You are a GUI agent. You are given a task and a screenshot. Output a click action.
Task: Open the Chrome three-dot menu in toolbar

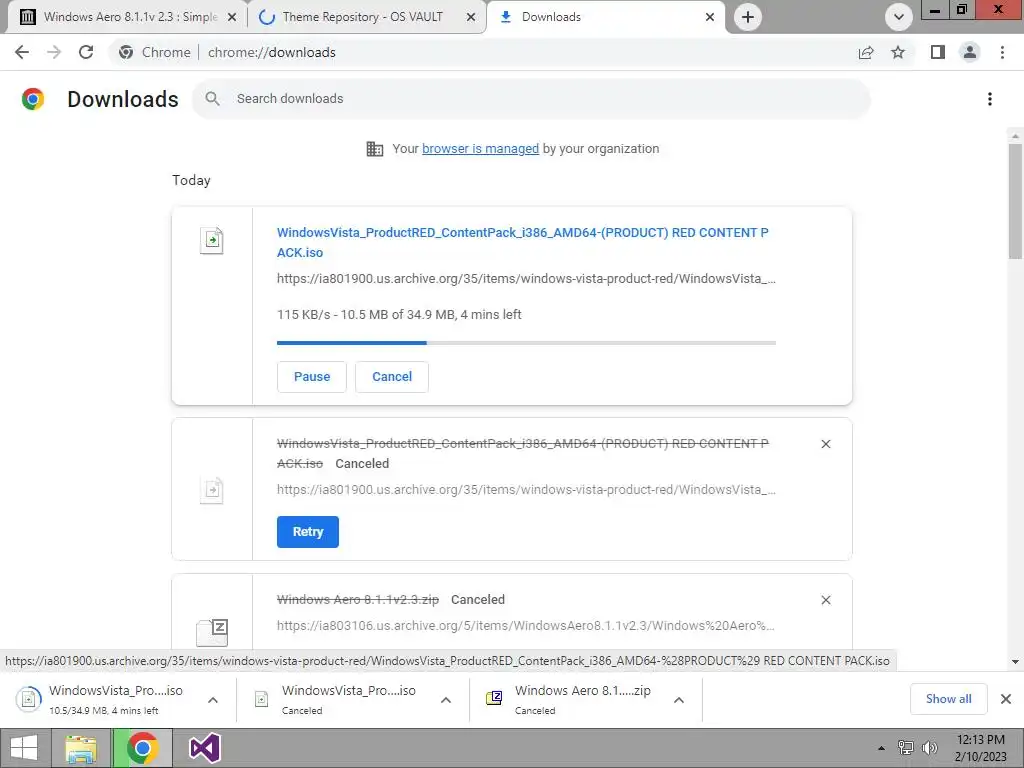click(1002, 52)
